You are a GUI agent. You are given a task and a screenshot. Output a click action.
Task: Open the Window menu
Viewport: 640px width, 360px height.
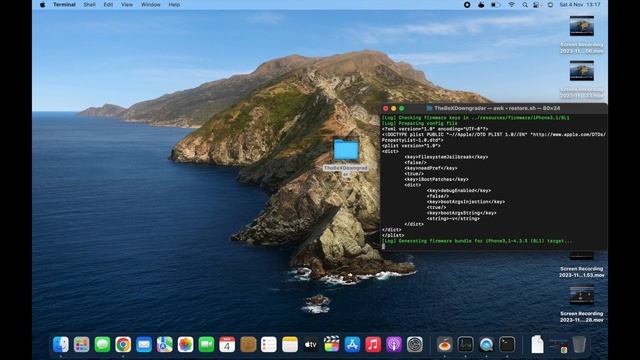tap(151, 4)
